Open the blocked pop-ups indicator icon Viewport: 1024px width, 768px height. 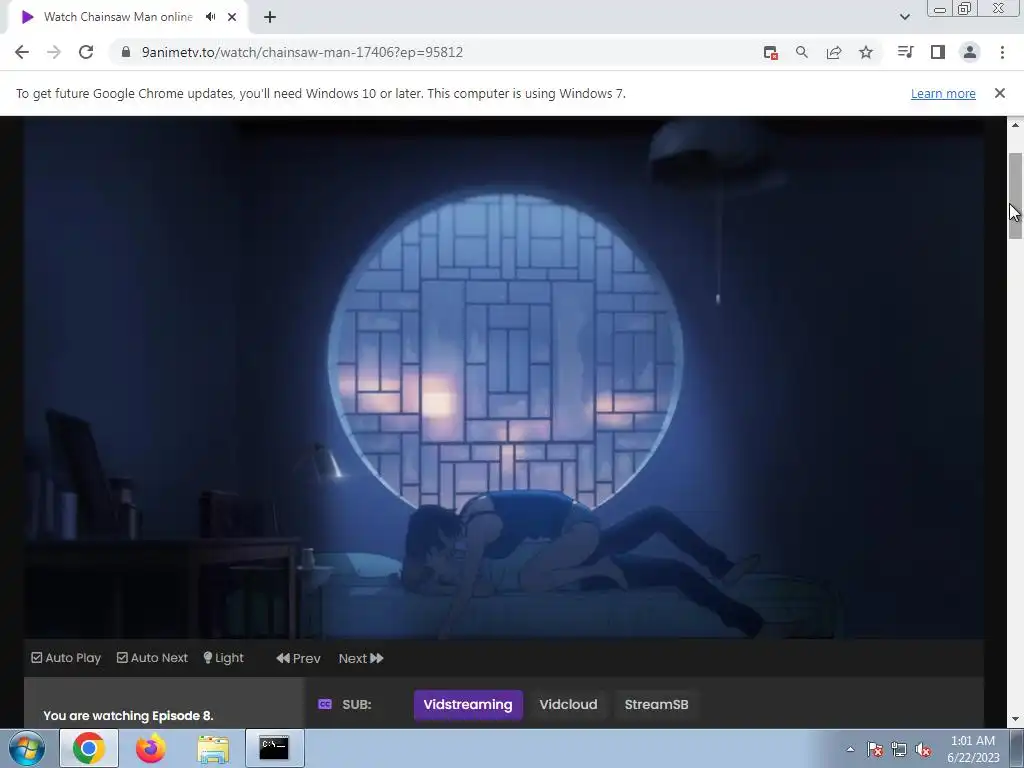771,53
